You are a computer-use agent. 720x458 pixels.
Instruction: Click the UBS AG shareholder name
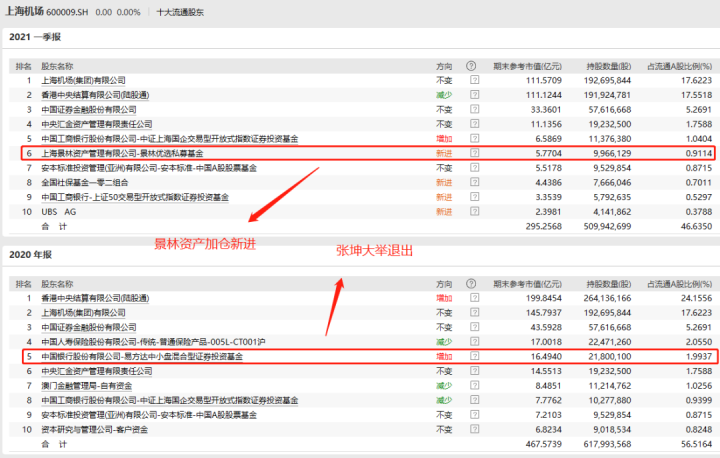point(58,212)
